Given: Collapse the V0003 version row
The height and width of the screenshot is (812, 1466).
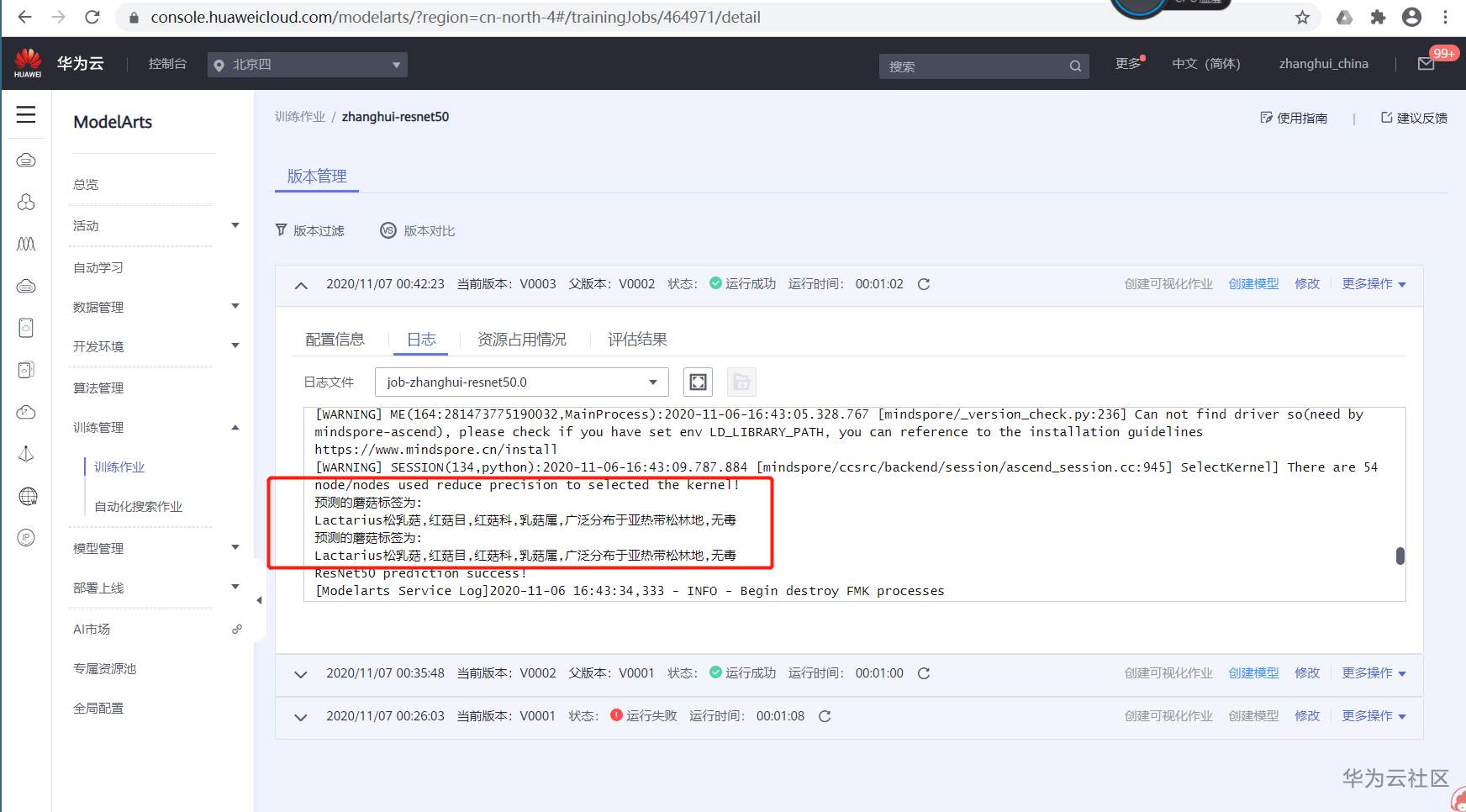Looking at the screenshot, I should [301, 285].
